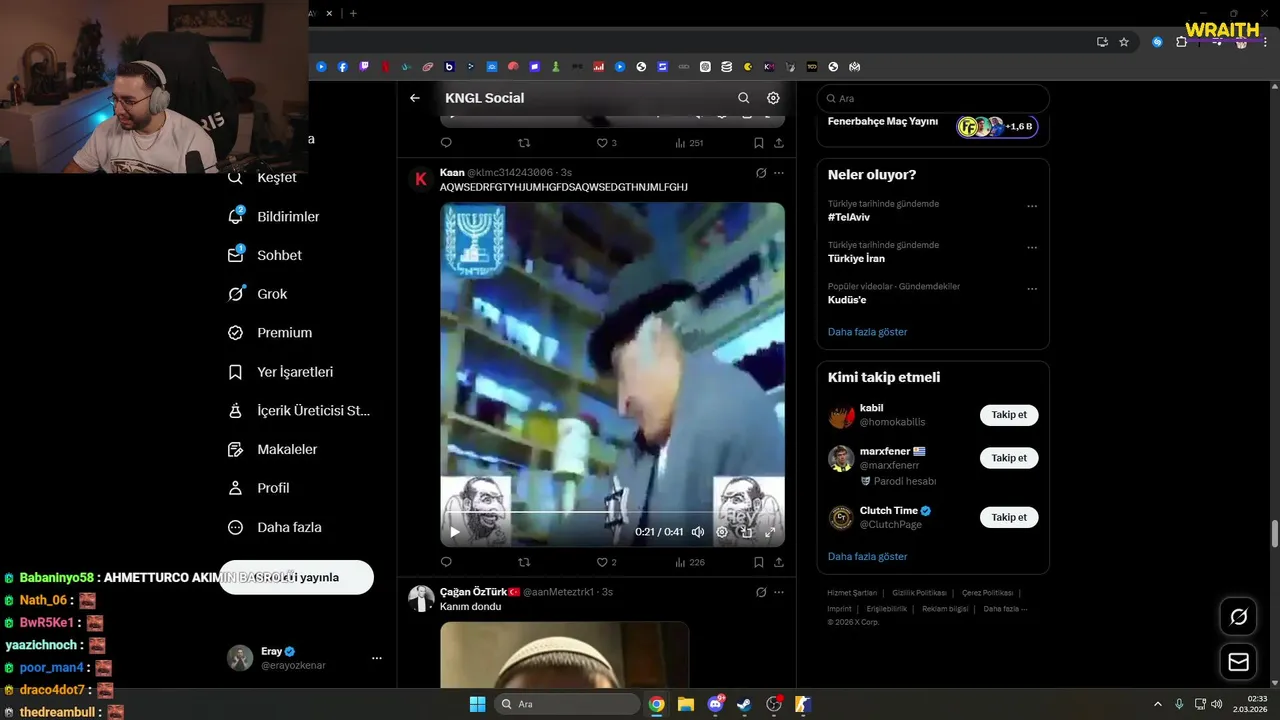Open Steam from taskbar
This screenshot has height=720, width=1280.
coord(744,704)
